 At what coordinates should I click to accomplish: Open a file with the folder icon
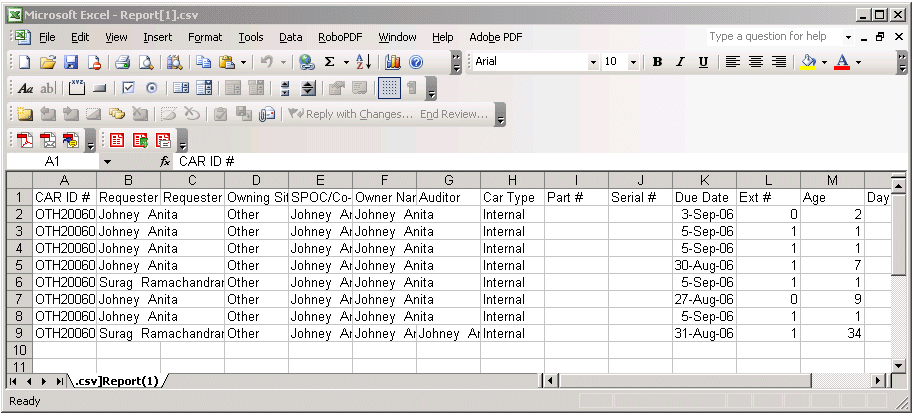pyautogui.click(x=48, y=62)
